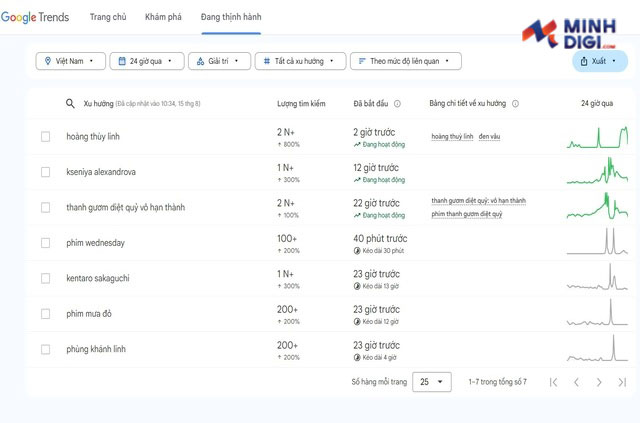640x423 pixels.
Task: Click the duration clock icon for kentaro sakaguchi
Action: point(357,286)
